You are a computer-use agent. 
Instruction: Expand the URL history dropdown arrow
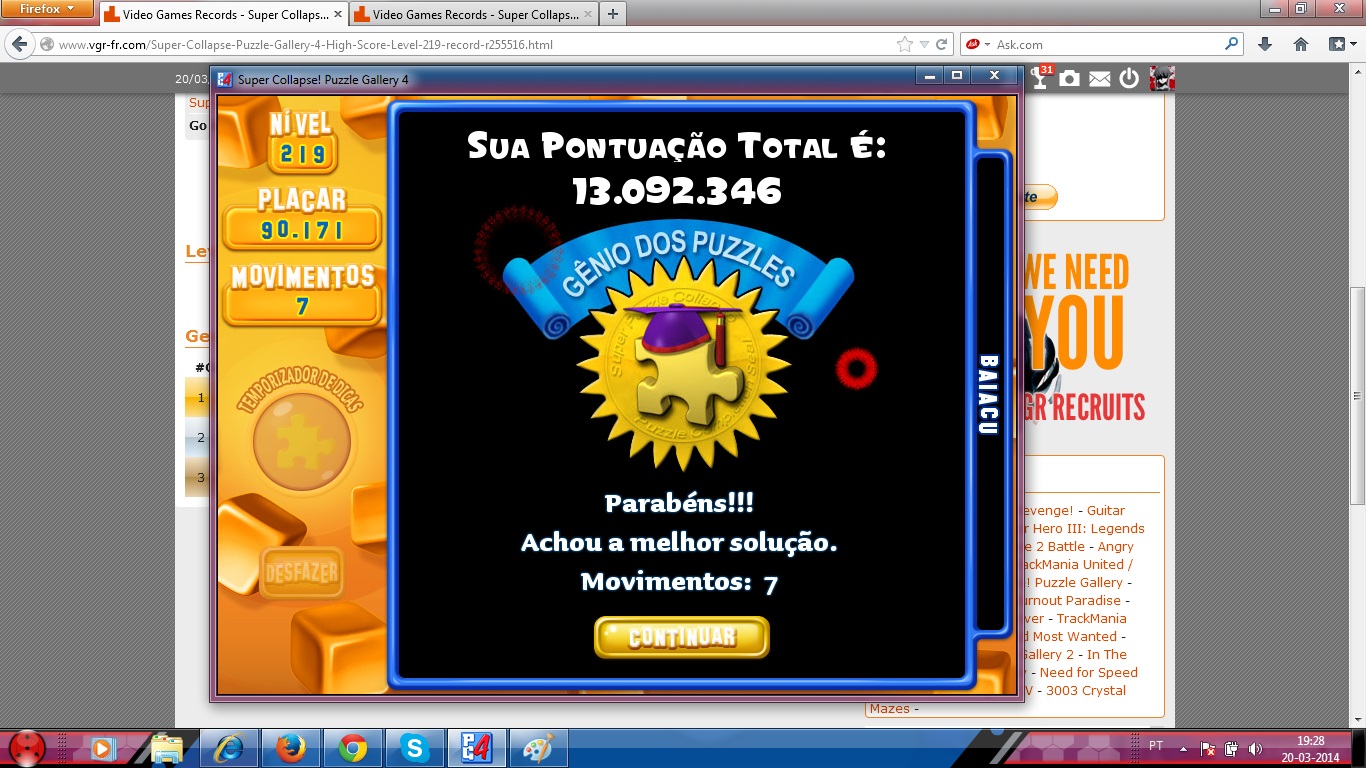coord(925,44)
